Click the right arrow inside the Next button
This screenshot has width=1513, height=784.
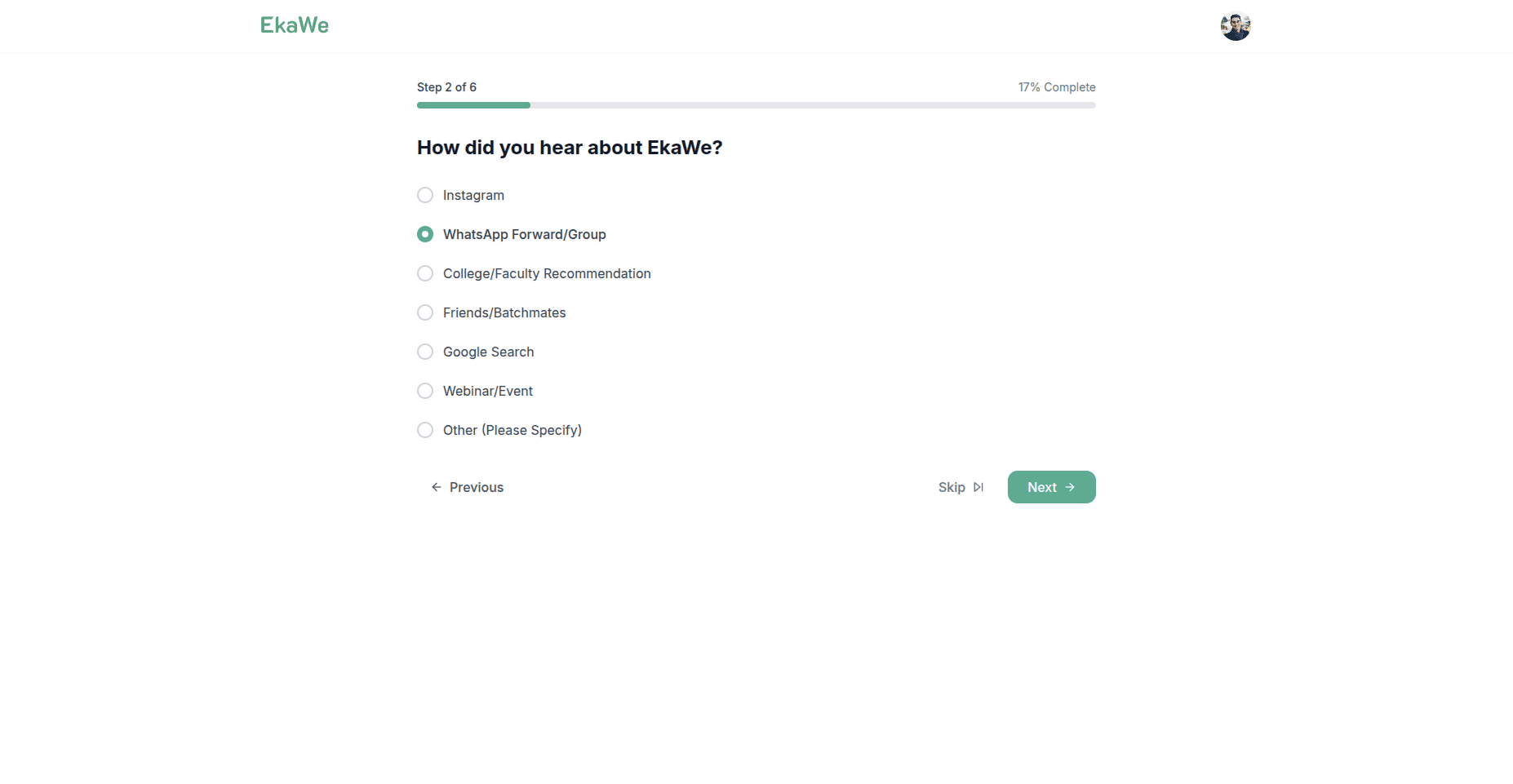(x=1072, y=487)
